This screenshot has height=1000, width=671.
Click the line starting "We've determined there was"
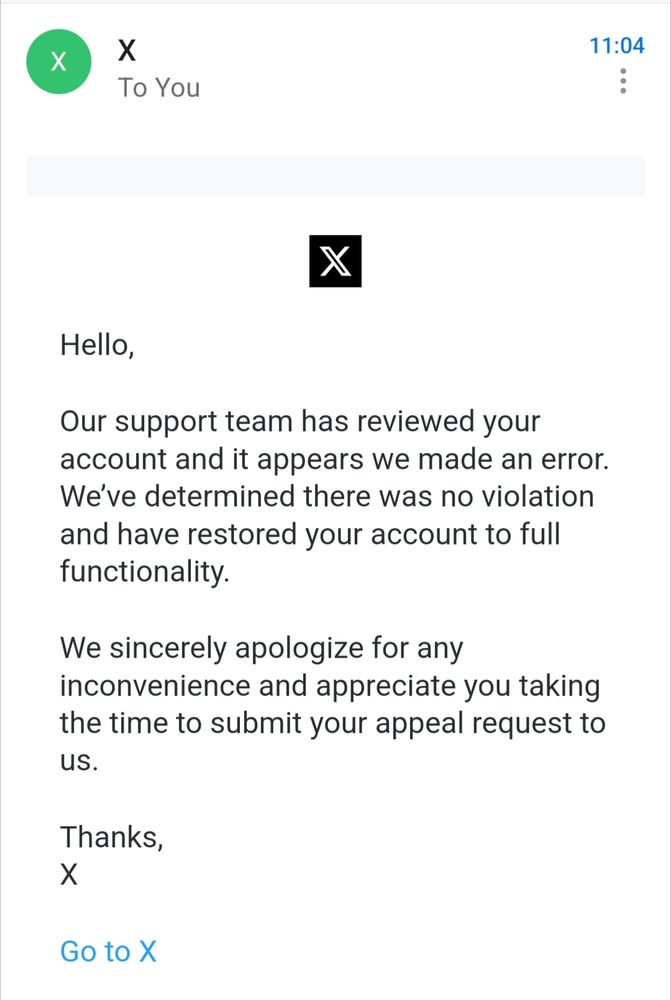pos(327,497)
